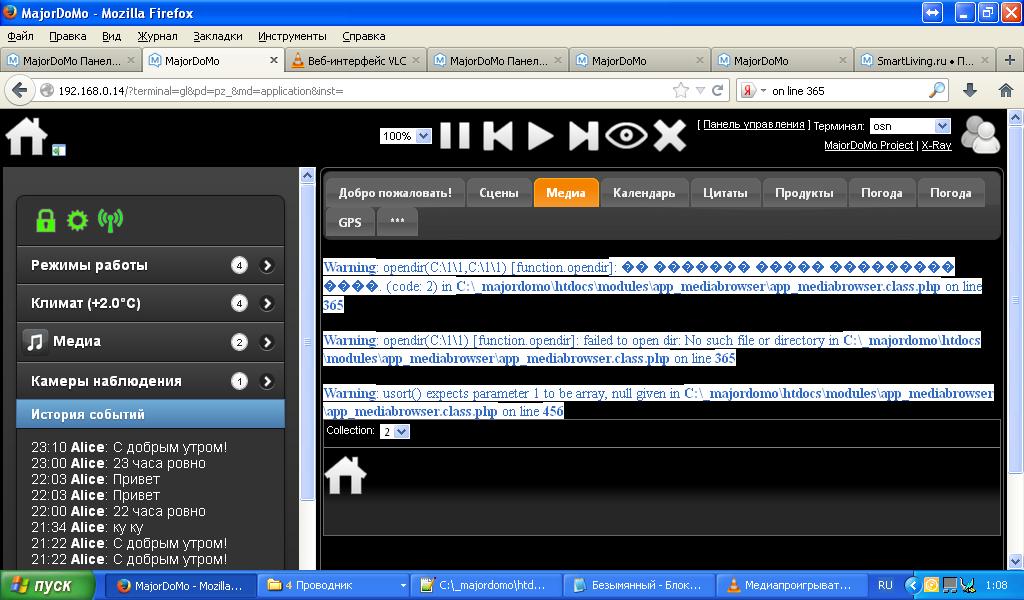Open Firefox downloads arrow icon
Image resolution: width=1024 pixels, height=600 pixels.
[970, 91]
